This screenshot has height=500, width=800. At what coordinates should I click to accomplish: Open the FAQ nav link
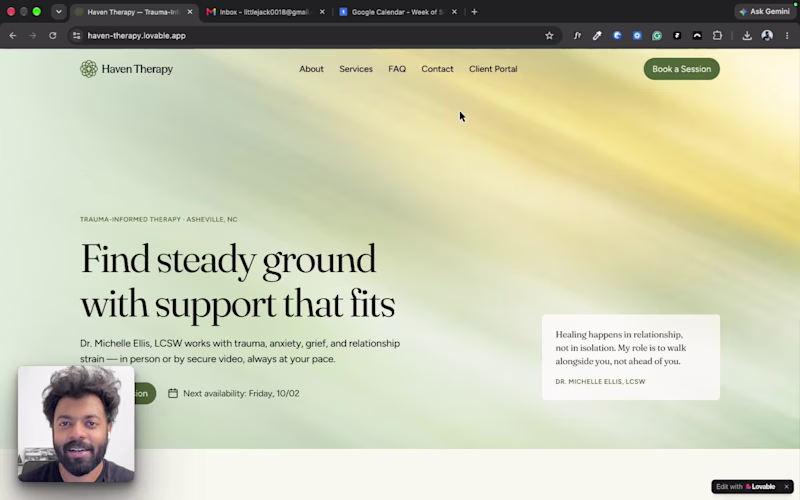click(x=397, y=69)
